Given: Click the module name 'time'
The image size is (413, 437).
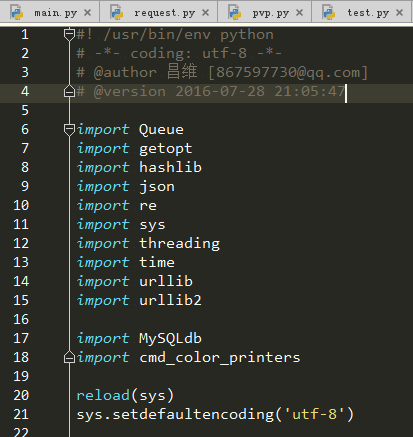Looking at the screenshot, I should click(157, 262).
